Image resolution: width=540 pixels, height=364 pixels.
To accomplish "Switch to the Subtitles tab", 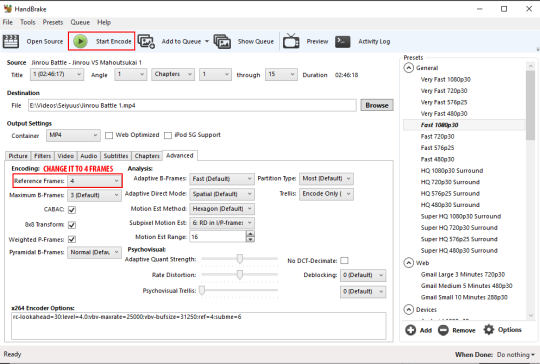I will (116, 156).
